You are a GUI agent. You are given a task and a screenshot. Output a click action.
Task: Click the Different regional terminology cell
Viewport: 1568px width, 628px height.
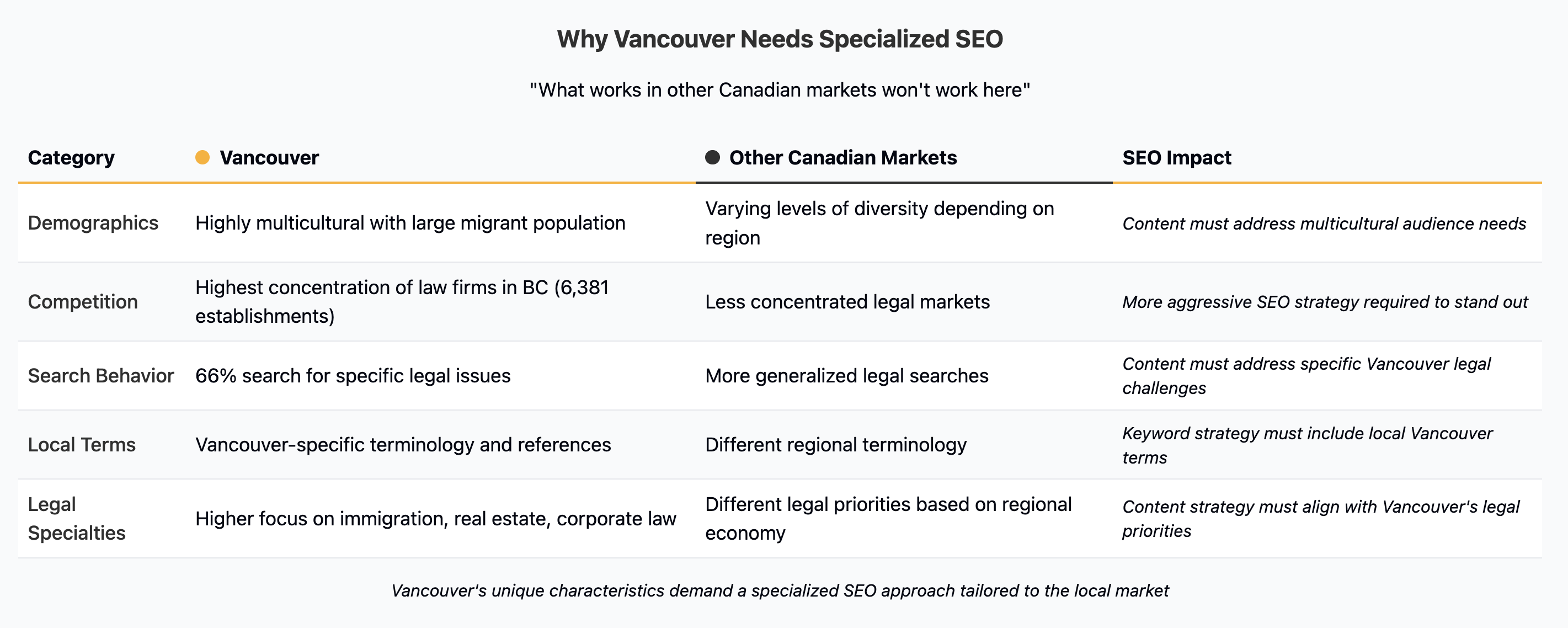pos(836,445)
